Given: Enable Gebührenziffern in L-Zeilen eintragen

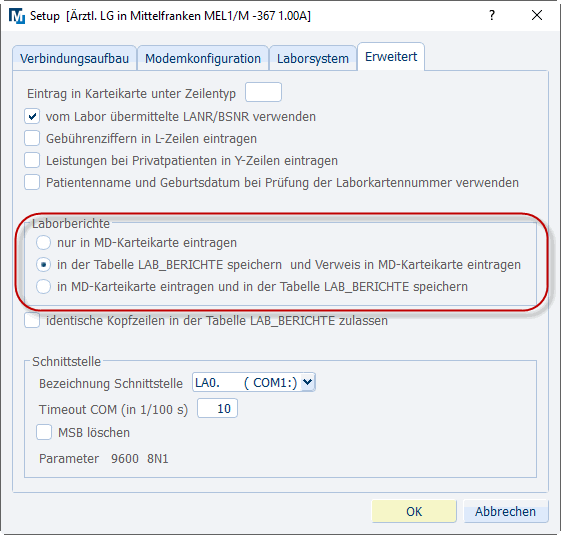Looking at the screenshot, I should (32, 138).
